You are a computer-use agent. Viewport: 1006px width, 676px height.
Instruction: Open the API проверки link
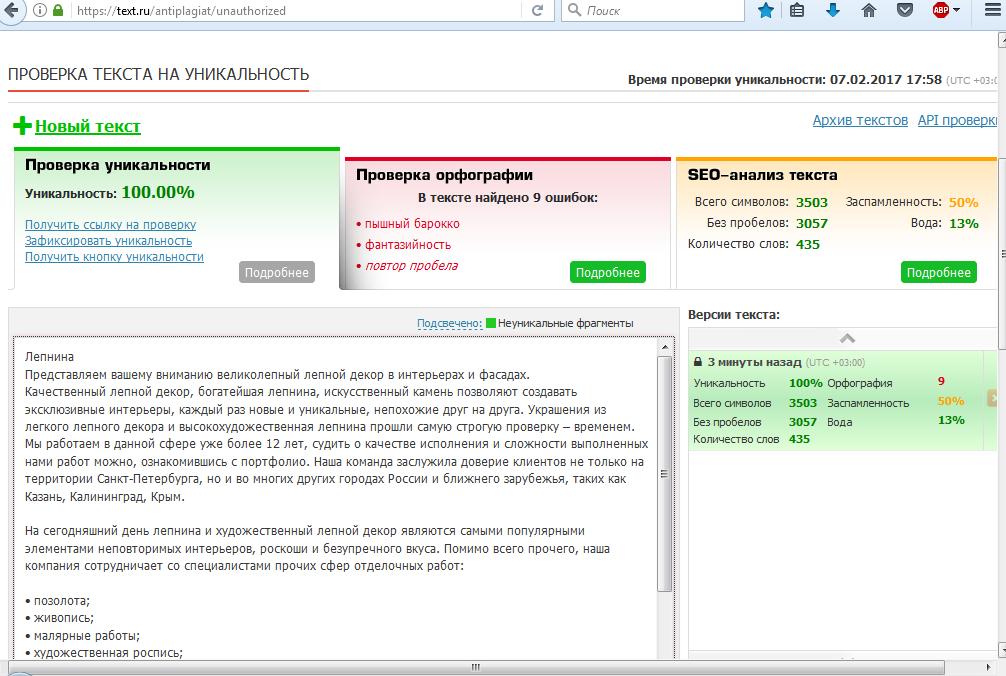coord(957,120)
